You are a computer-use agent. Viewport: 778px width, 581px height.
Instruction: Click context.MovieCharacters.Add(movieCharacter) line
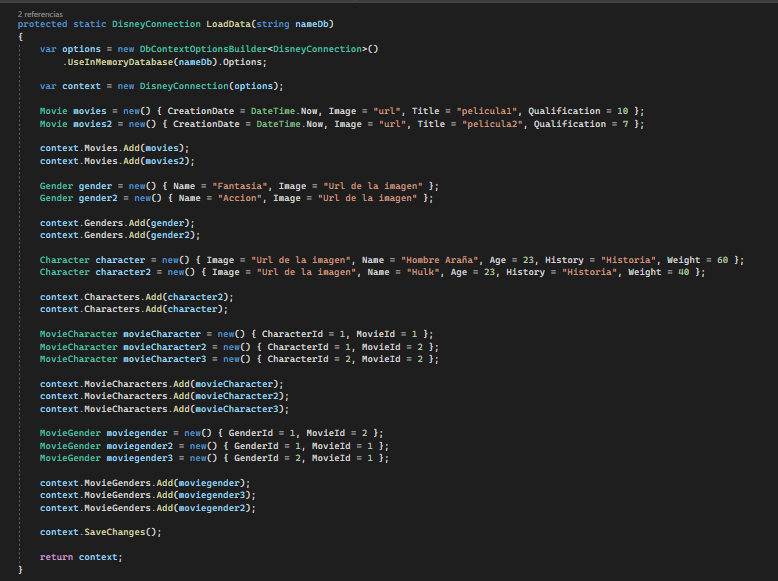[162, 384]
